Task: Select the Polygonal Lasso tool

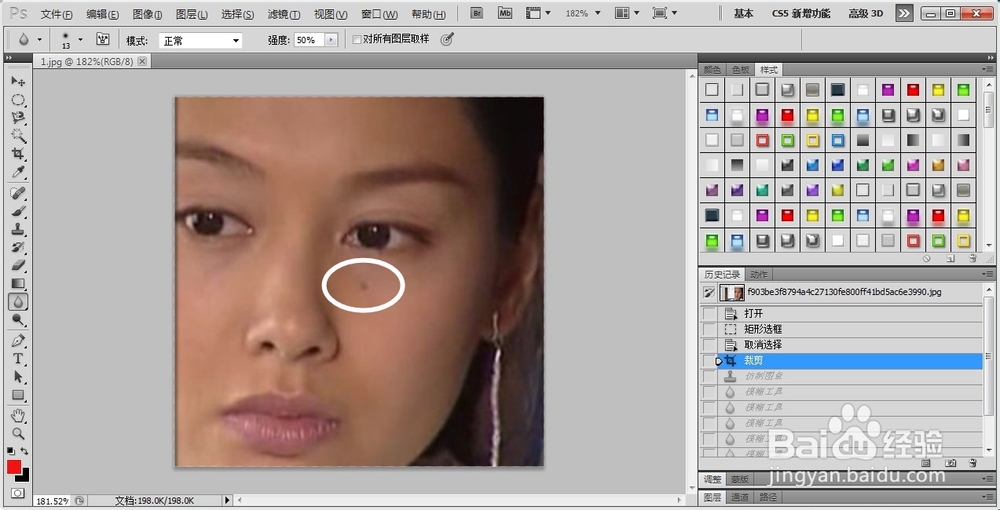Action: point(18,118)
